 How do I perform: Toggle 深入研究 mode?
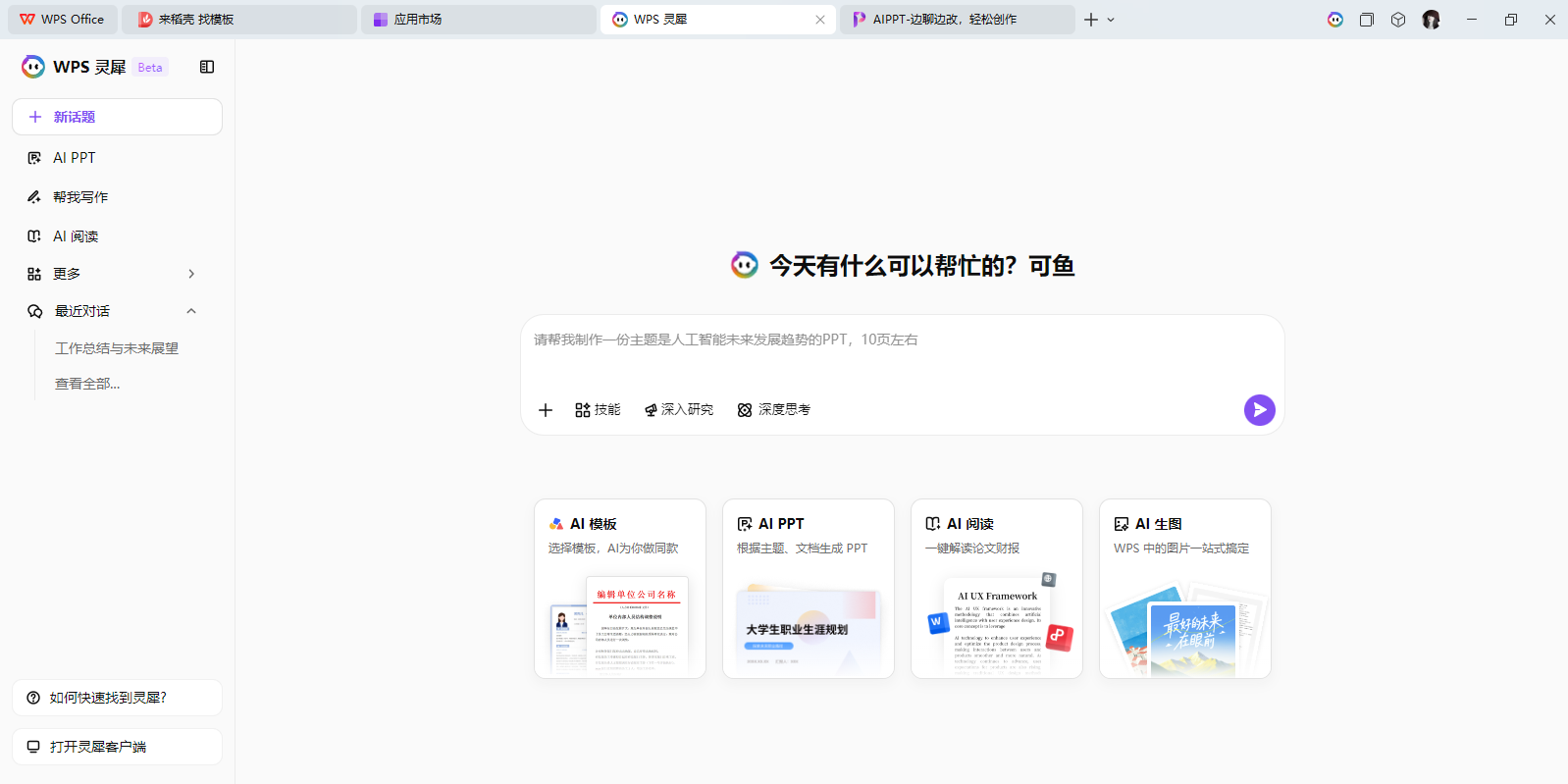point(679,410)
